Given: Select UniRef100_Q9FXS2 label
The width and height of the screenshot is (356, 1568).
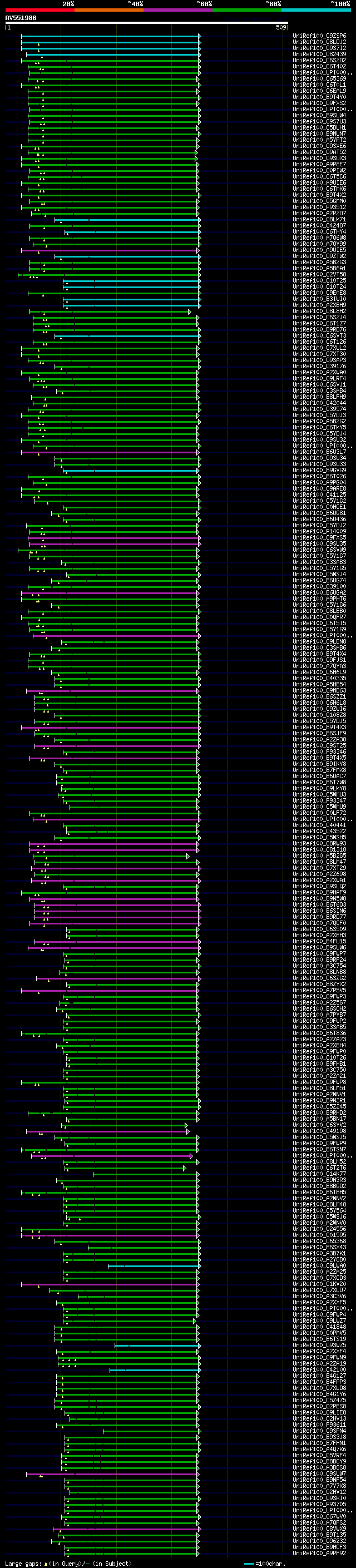Looking at the screenshot, I should click(x=319, y=103).
